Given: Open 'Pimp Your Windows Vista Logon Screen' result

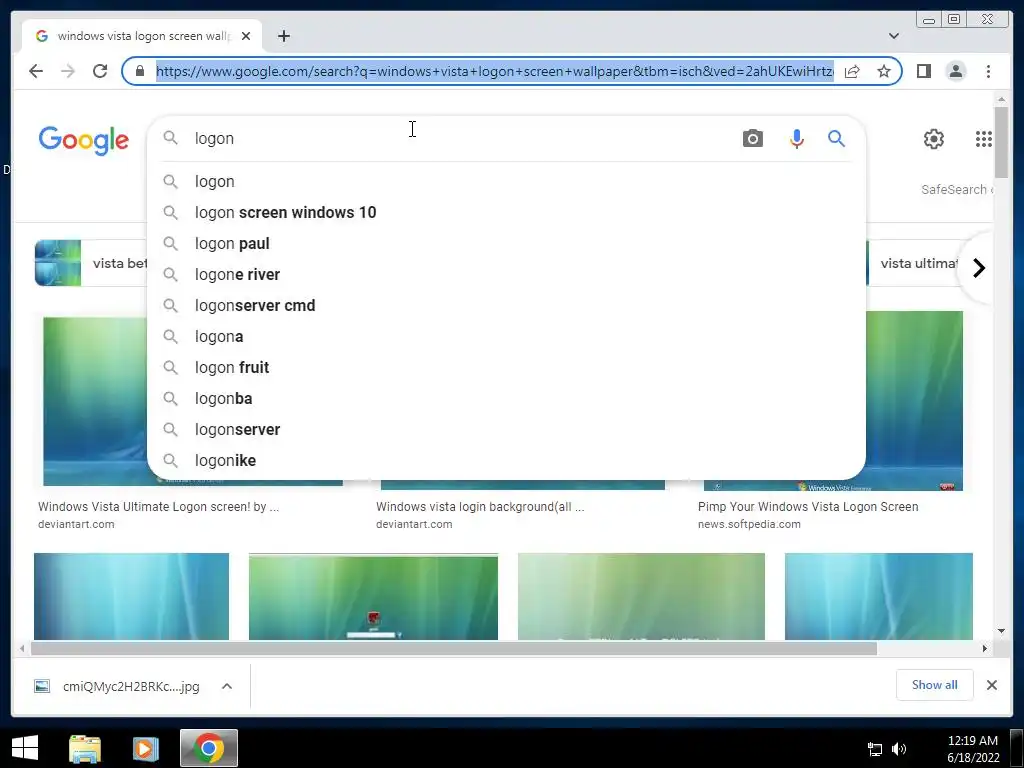Looking at the screenshot, I should 808,507.
